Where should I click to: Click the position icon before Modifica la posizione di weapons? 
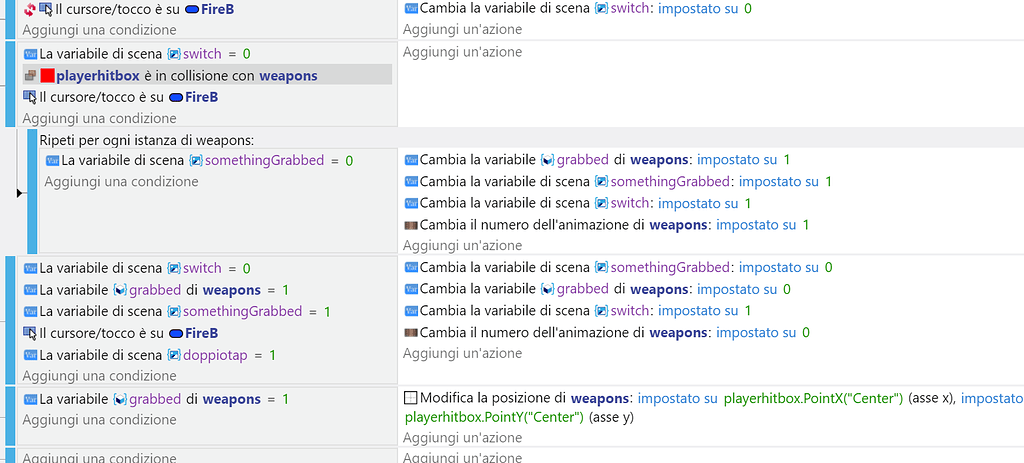pos(411,398)
